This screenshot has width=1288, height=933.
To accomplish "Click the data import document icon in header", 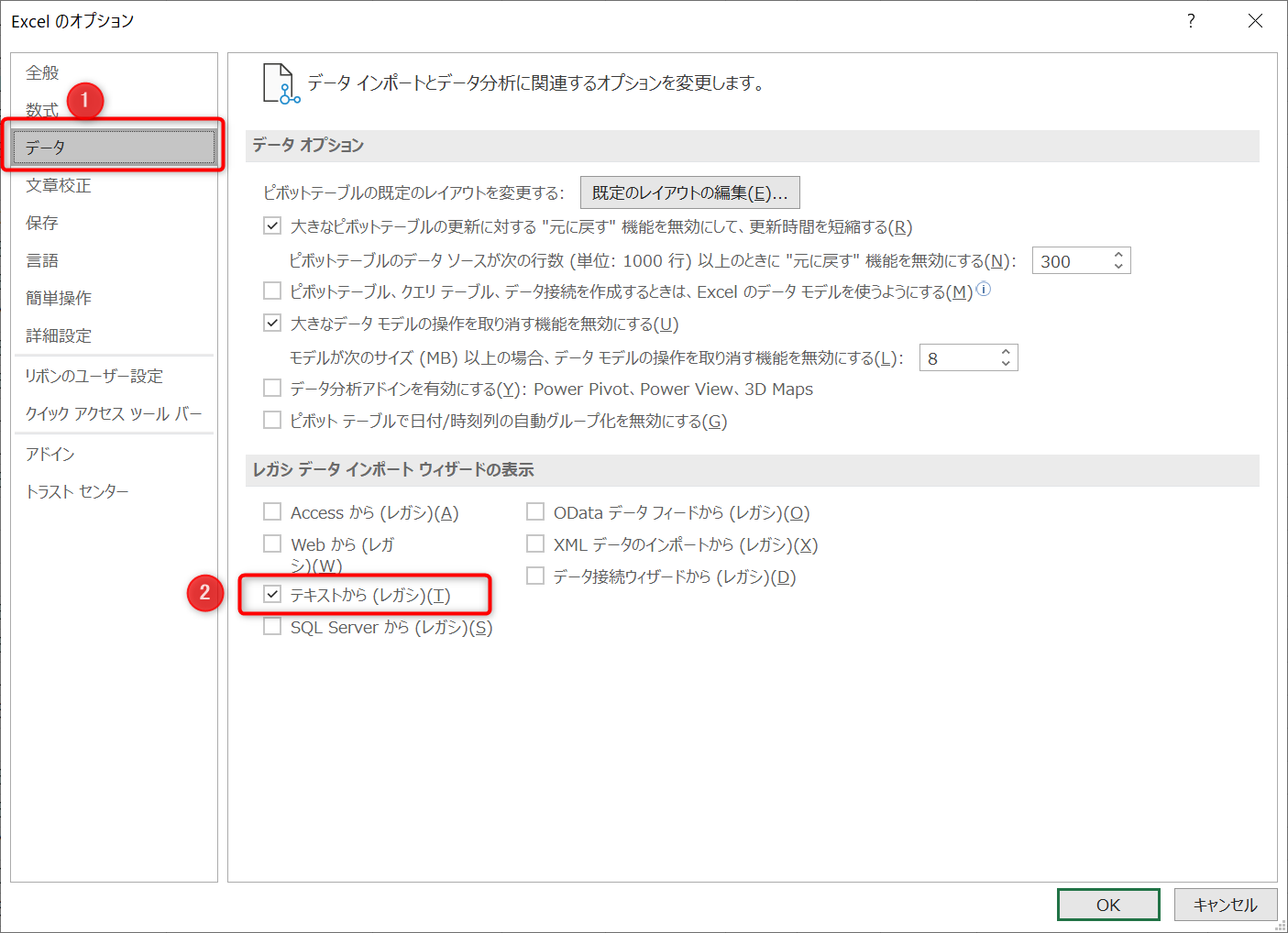I will click(x=281, y=83).
